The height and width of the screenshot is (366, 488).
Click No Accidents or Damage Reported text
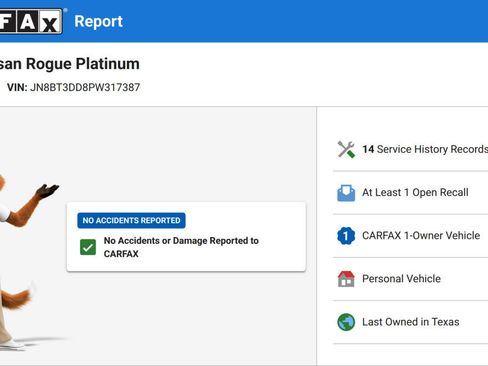(181, 247)
